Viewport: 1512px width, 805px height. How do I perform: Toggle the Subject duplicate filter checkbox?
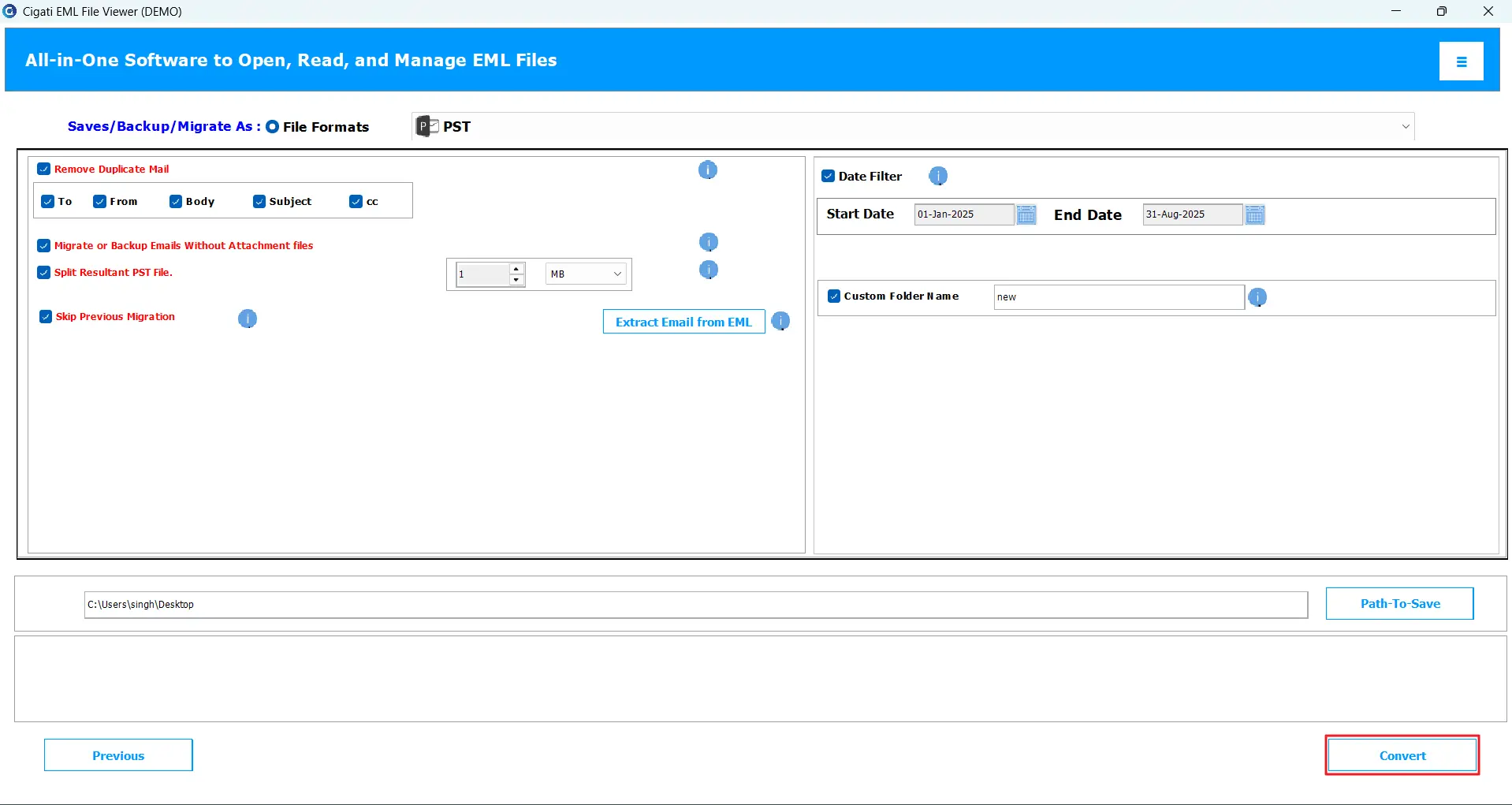[259, 202]
